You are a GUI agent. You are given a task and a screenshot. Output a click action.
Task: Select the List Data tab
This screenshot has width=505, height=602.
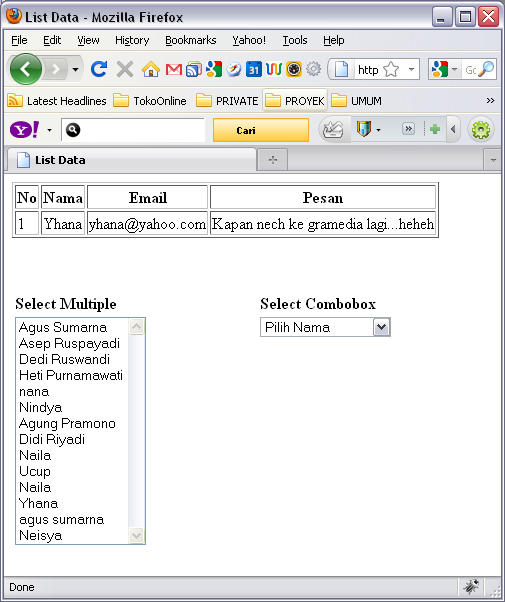[x=131, y=160]
